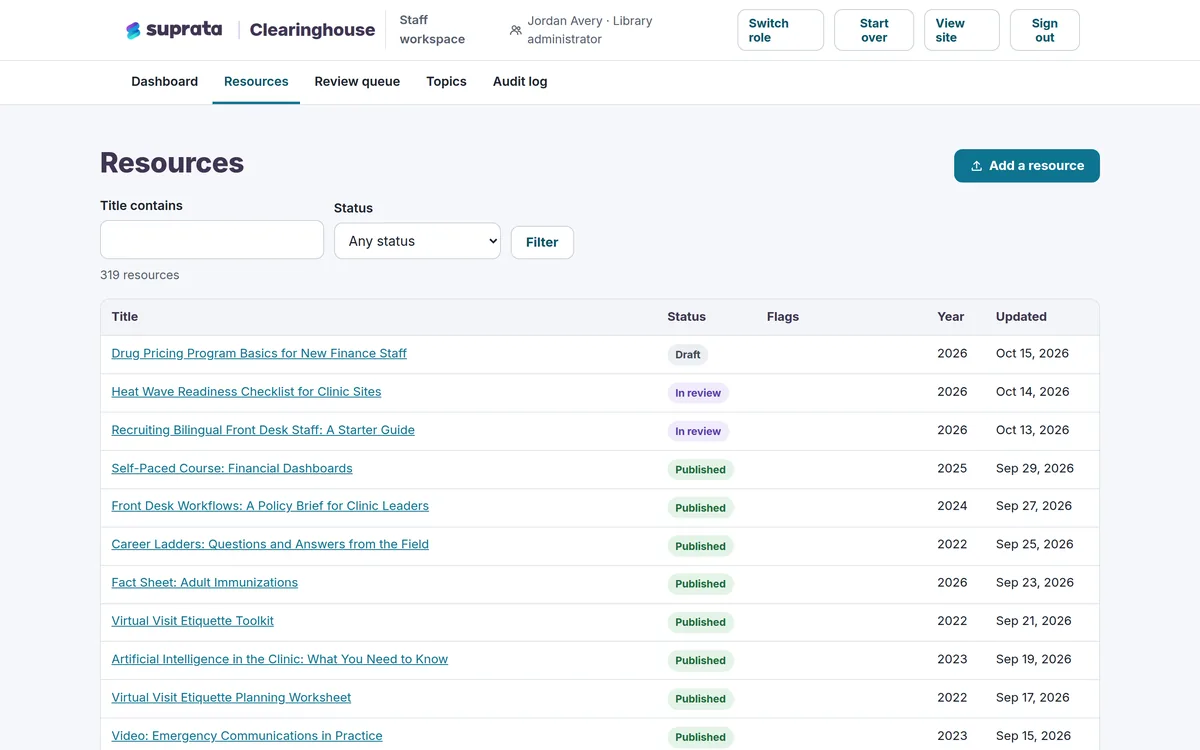Screen dimensions: 1200x750
Task: Open the Dashboard tab
Action: point(165,82)
